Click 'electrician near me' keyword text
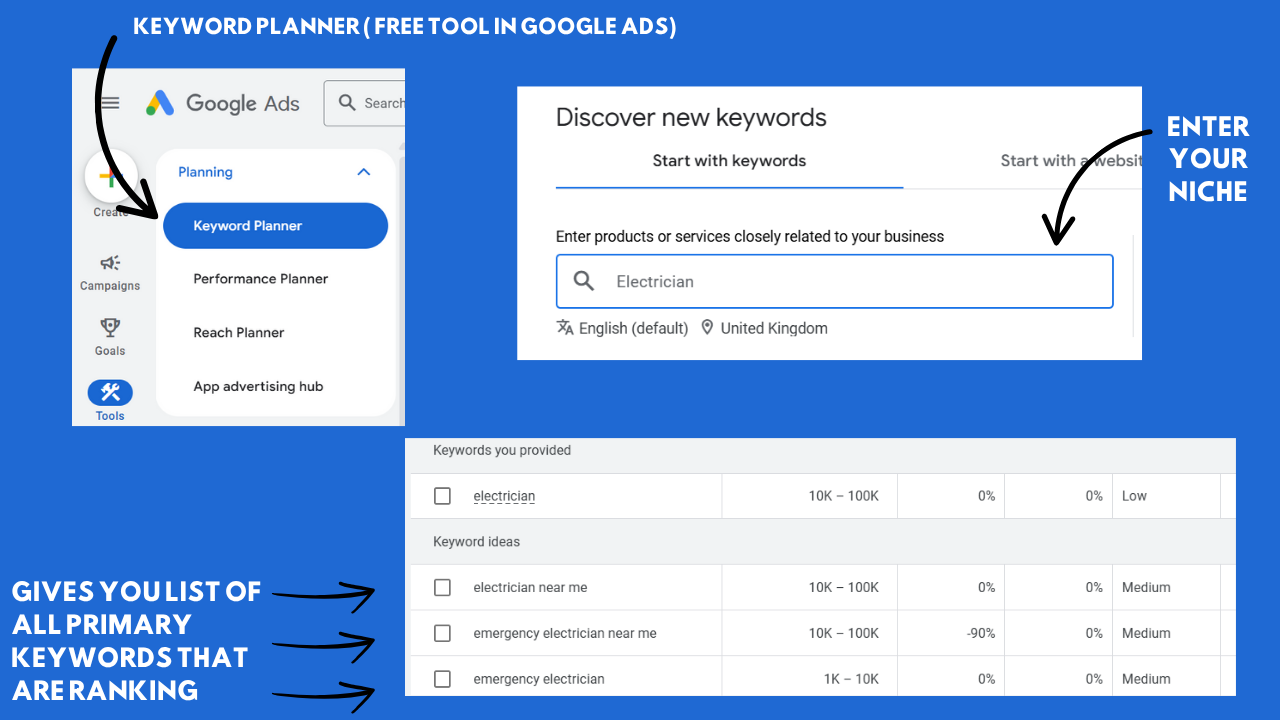 tap(530, 588)
